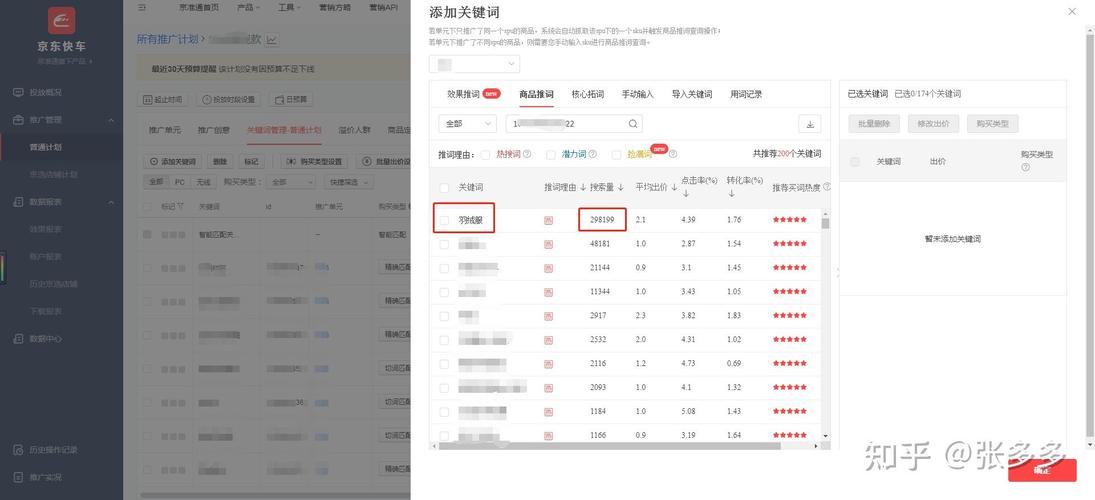Viewport: 1095px width, 500px height.
Task: Open the 产品 menu dropdown
Action: (x=248, y=7)
